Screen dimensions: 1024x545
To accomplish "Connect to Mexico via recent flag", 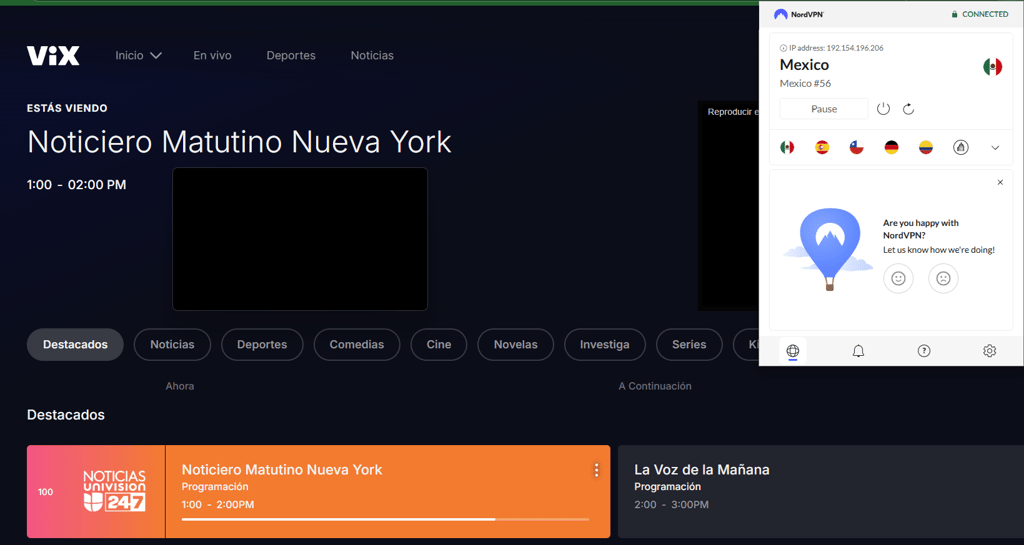I will (x=788, y=148).
